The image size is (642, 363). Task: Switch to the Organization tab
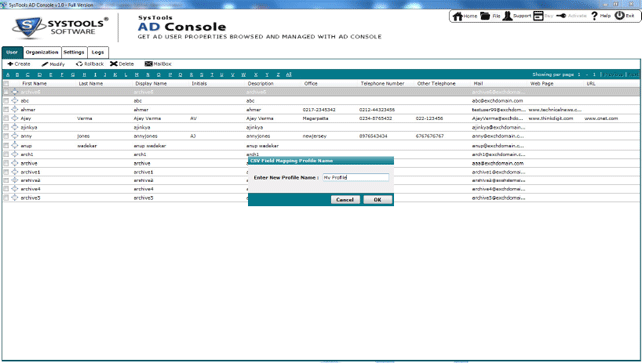tap(42, 52)
